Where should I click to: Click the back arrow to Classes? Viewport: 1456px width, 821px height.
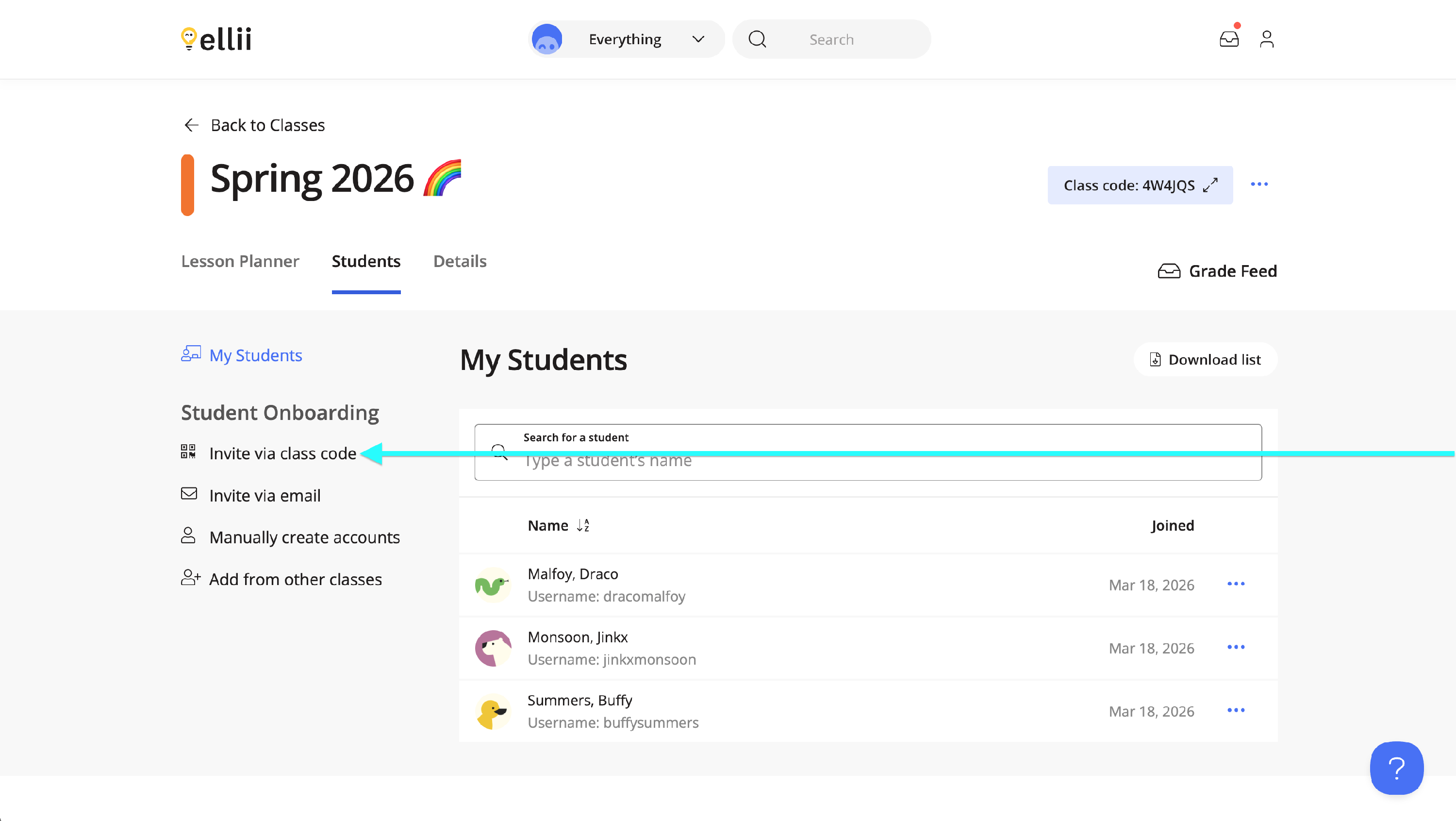[191, 125]
